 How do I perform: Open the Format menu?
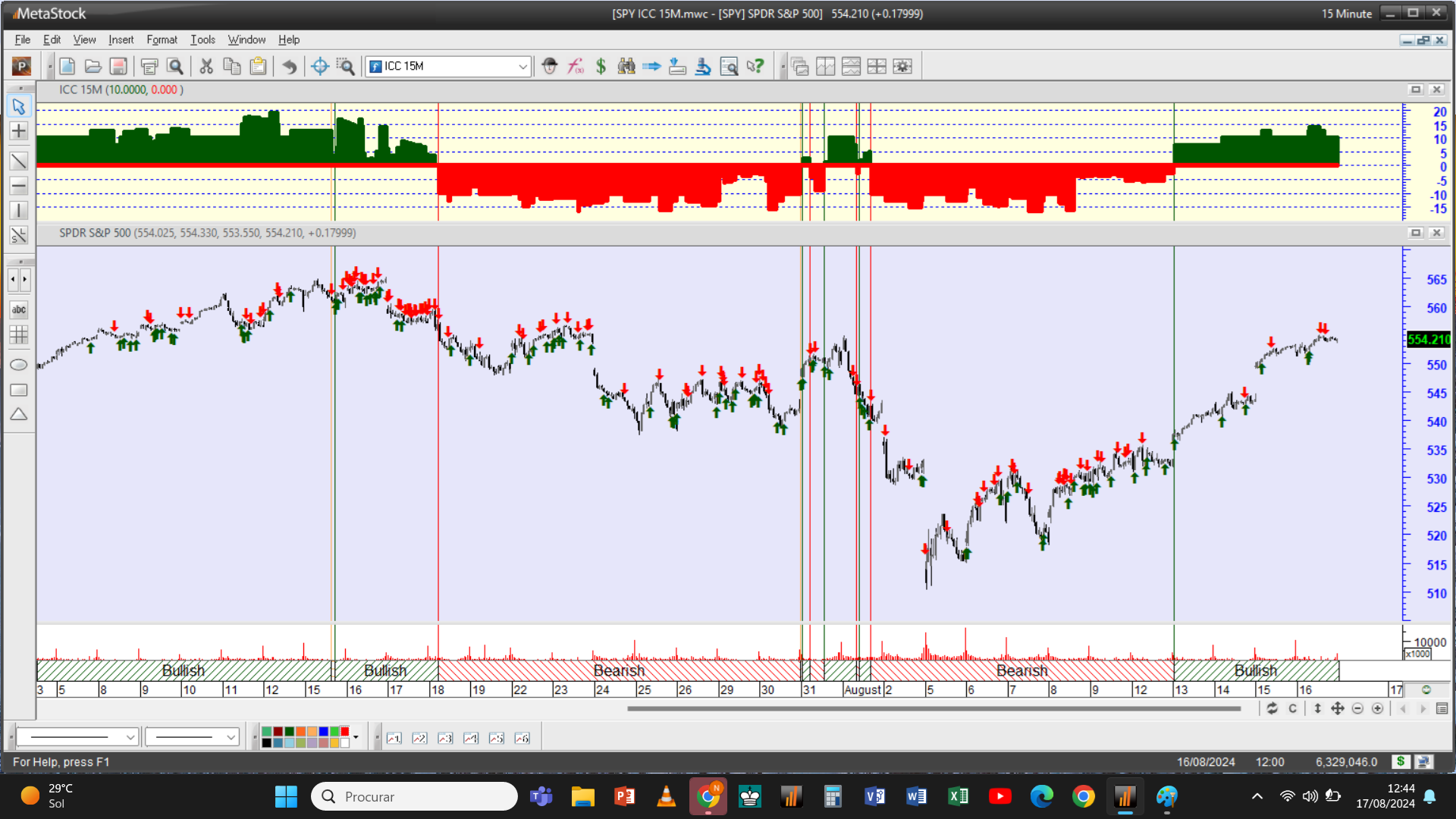tap(162, 39)
